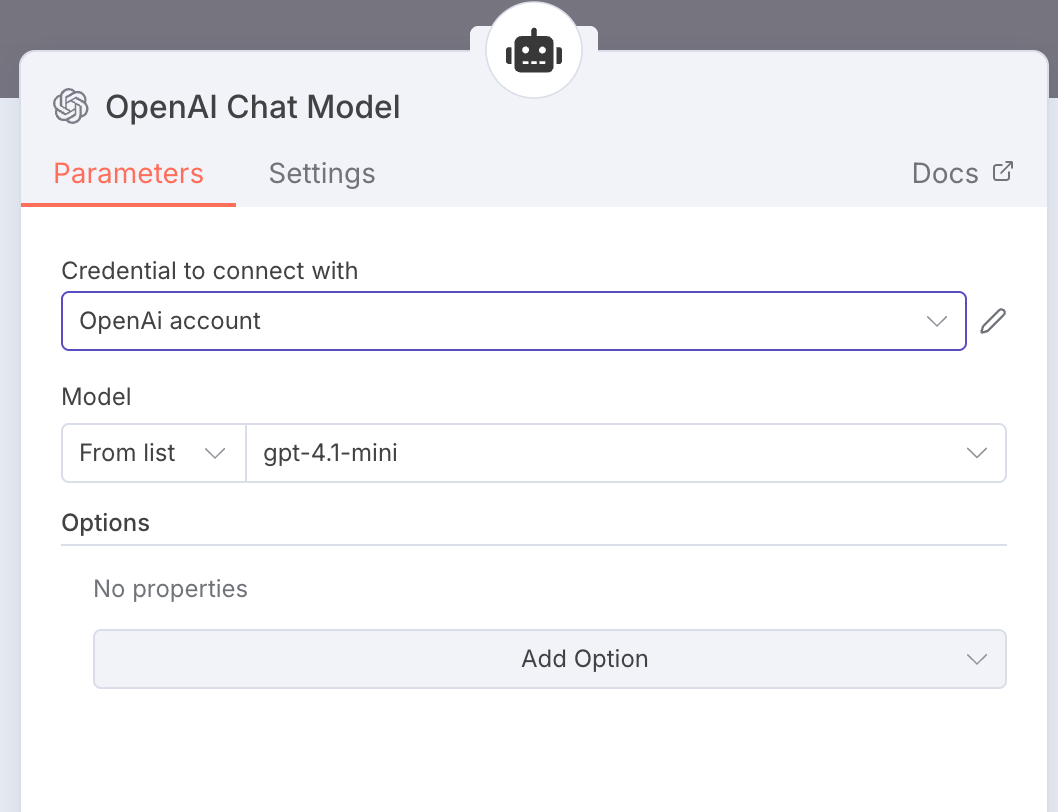
Task: Open the Settings tab
Action: (x=322, y=174)
